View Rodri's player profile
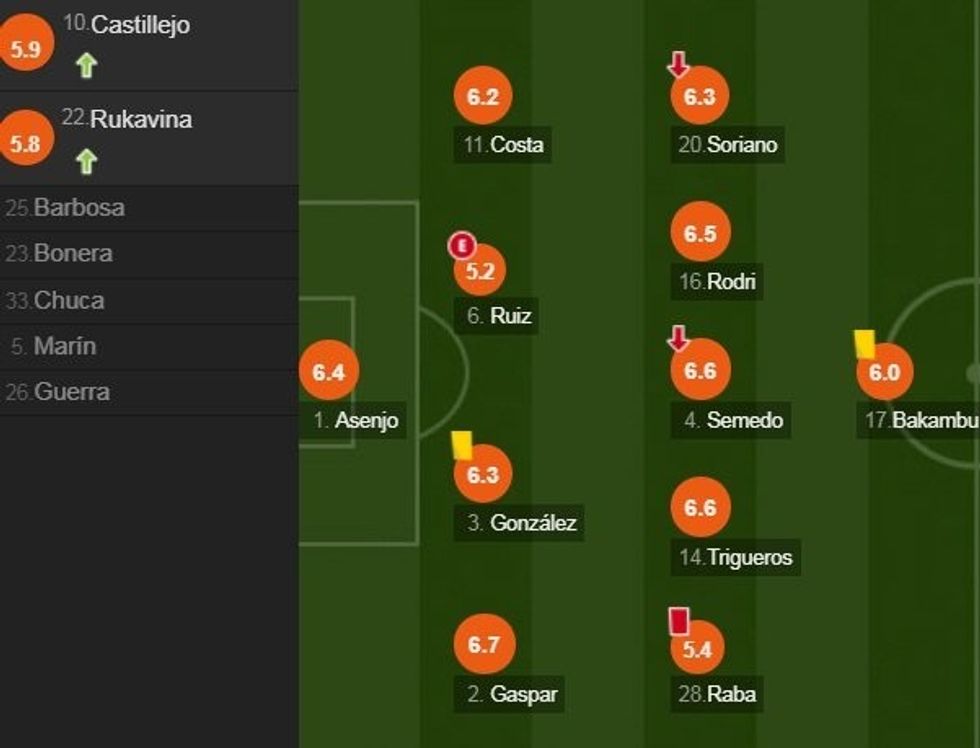The height and width of the screenshot is (748, 980). point(717,282)
